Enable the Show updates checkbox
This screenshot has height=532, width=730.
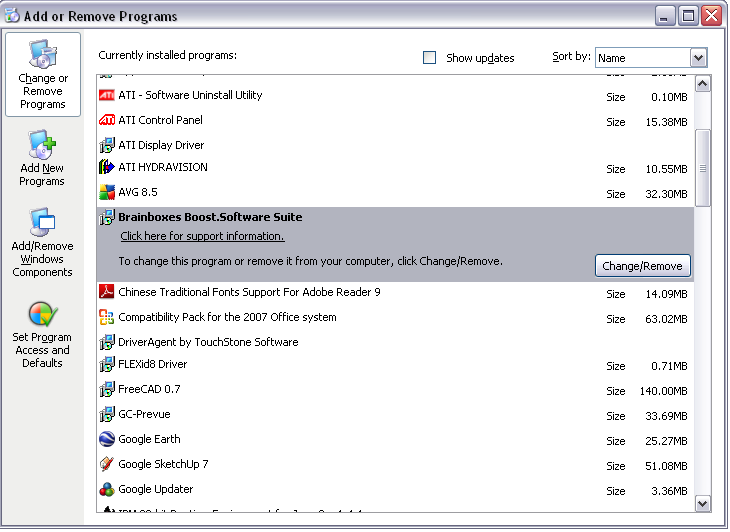pos(429,58)
